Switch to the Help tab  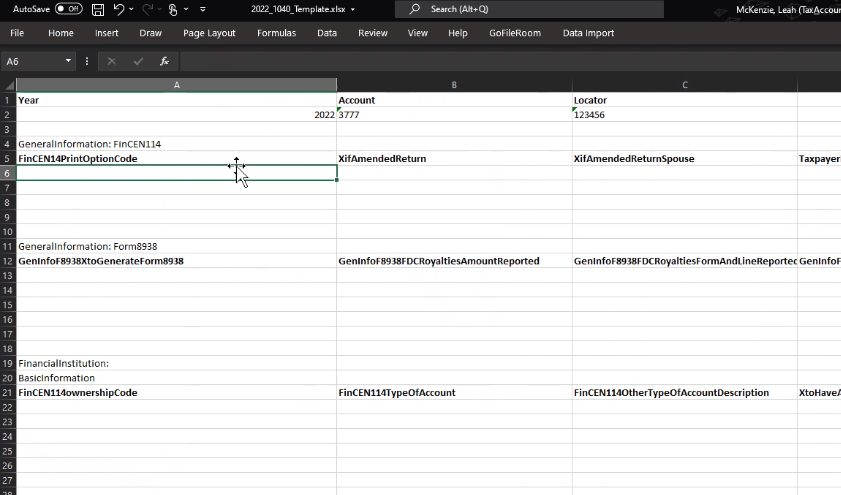(458, 33)
